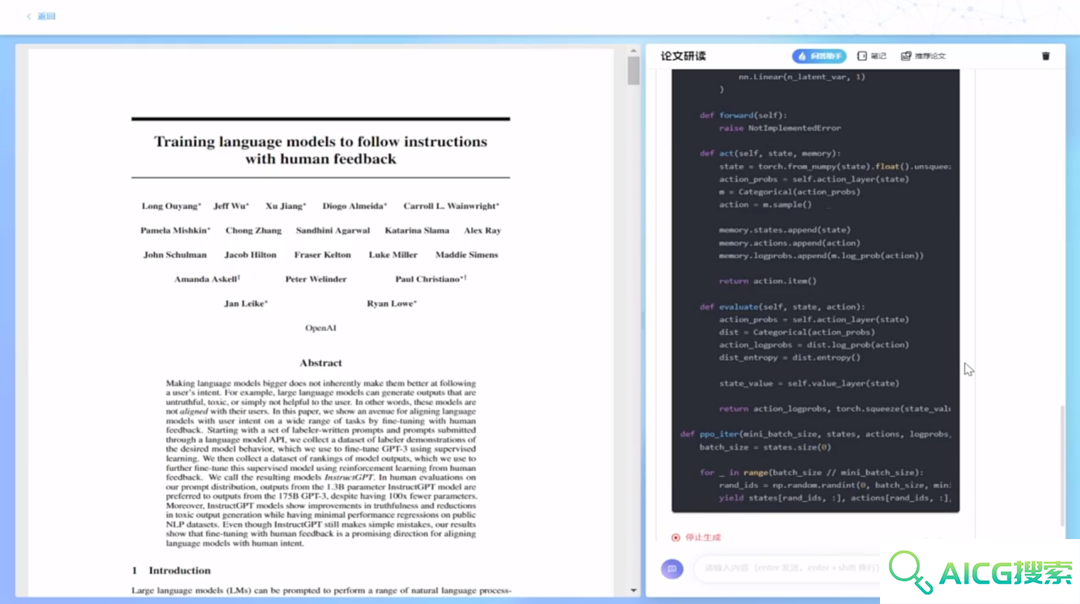
Task: Click author name 'Xu Jiang'
Action: tap(285, 206)
